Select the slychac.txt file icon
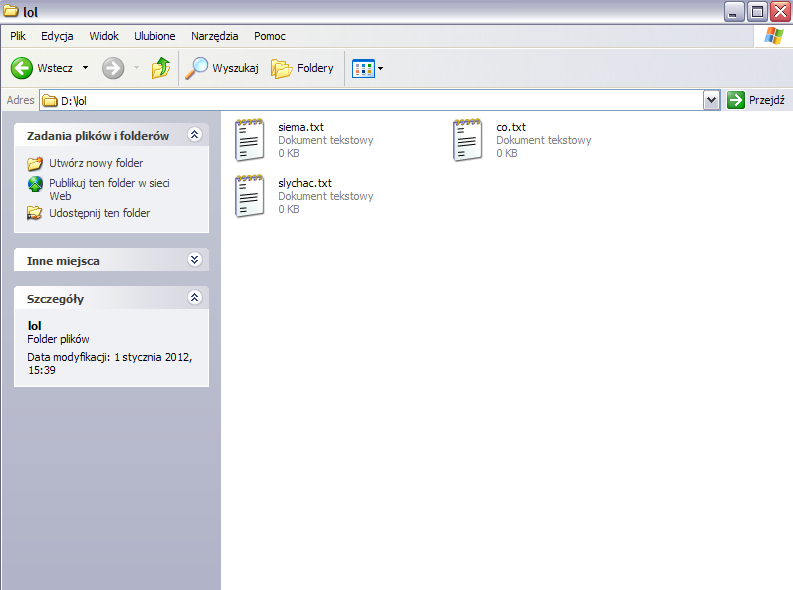Screen dimensions: 793x590 coord(250,196)
